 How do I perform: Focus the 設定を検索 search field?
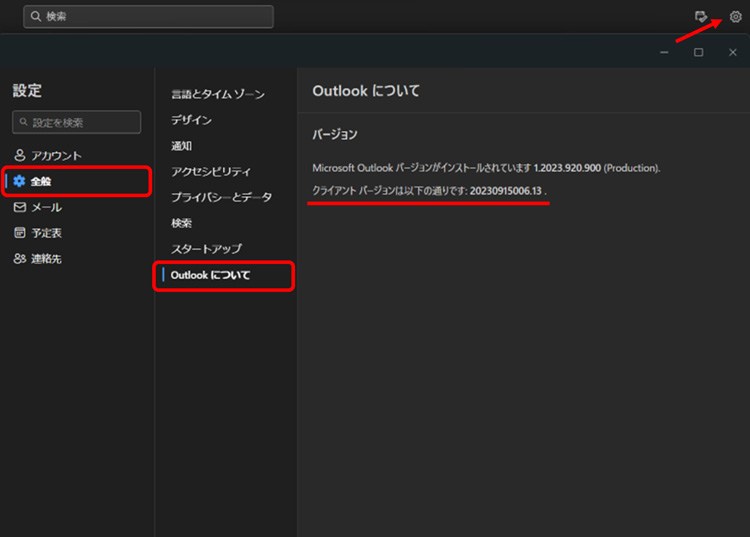[77, 122]
